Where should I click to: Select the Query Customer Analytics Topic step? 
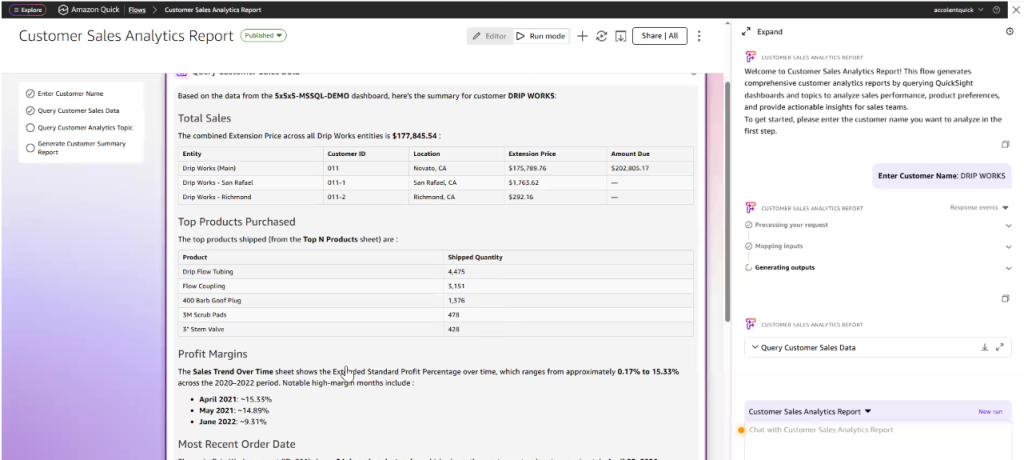86,127
